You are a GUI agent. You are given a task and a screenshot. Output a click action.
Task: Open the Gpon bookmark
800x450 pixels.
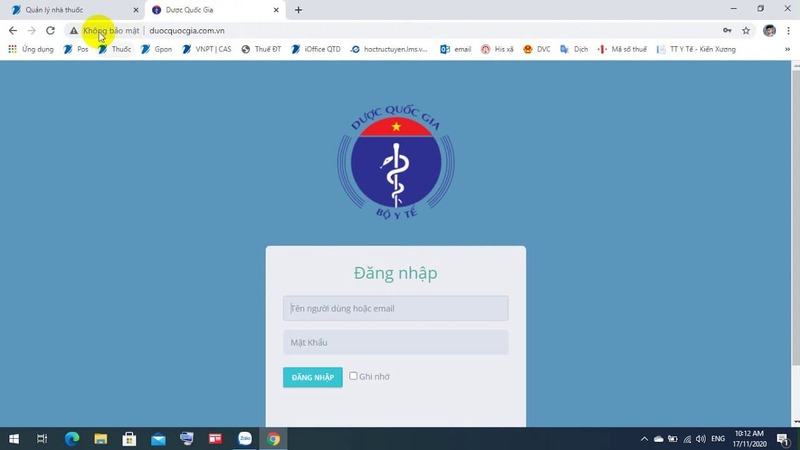click(157, 49)
